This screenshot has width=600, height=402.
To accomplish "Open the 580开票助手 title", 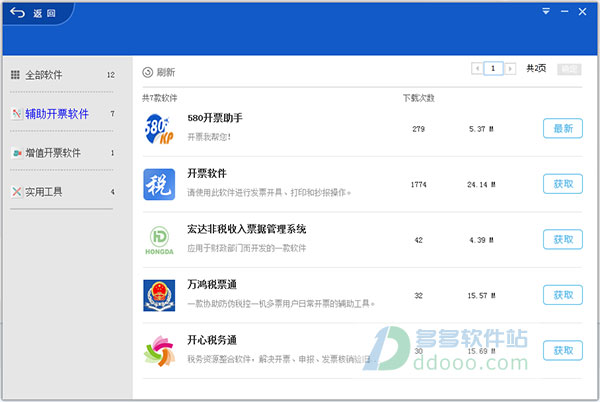I will pos(215,118).
